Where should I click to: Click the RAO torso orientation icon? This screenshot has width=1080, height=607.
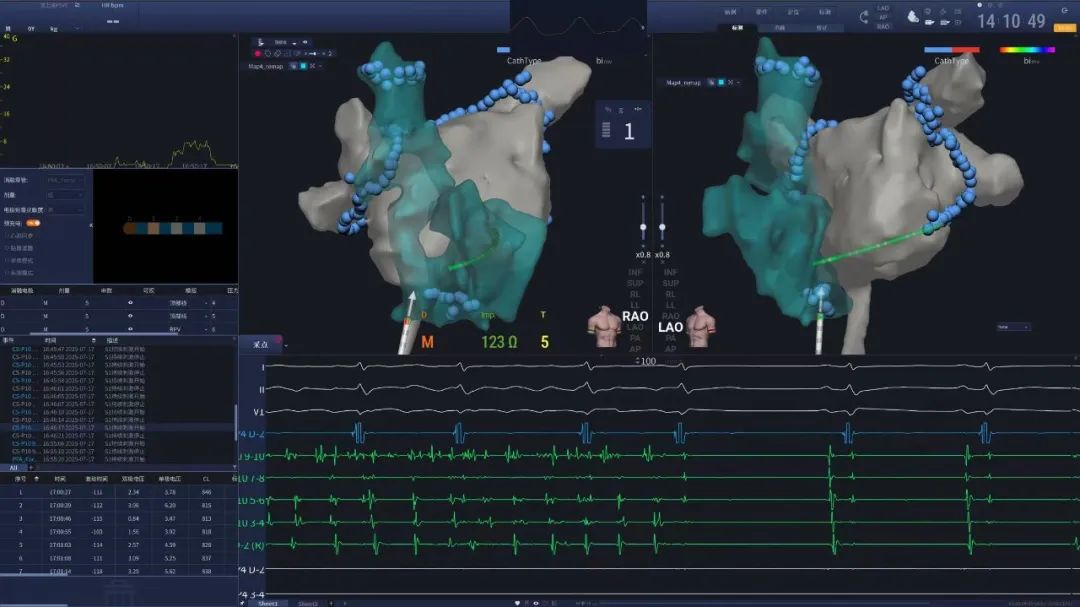(603, 326)
